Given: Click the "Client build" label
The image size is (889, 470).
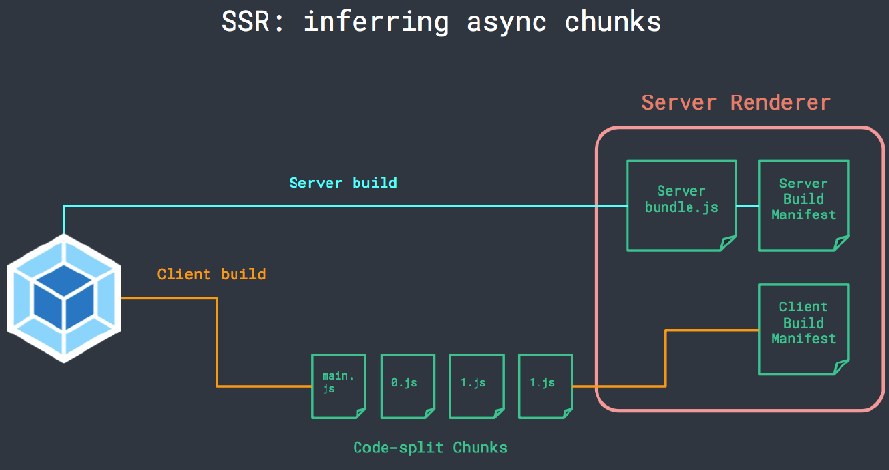Looking at the screenshot, I should [211, 273].
